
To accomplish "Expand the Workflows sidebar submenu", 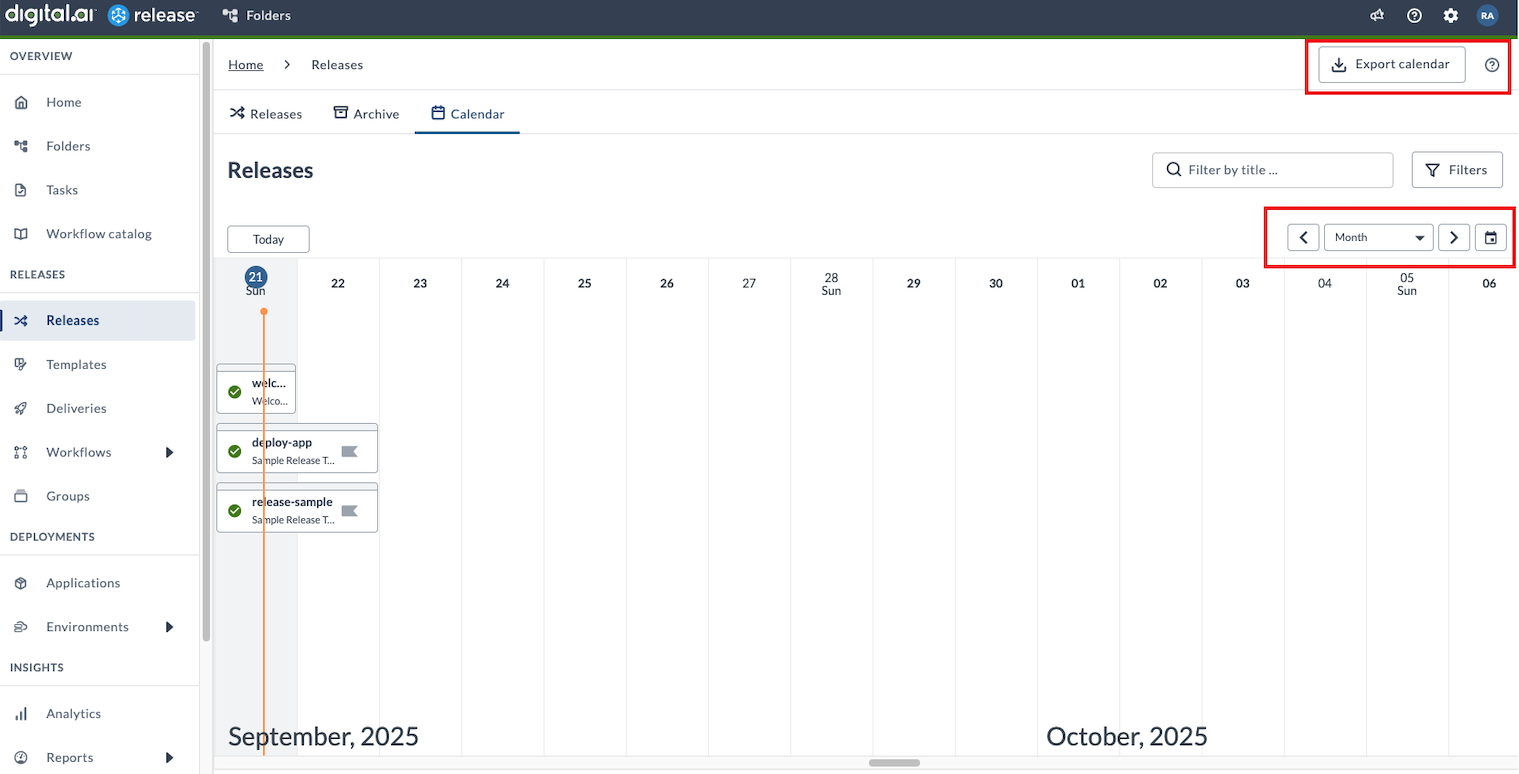I will (169, 452).
